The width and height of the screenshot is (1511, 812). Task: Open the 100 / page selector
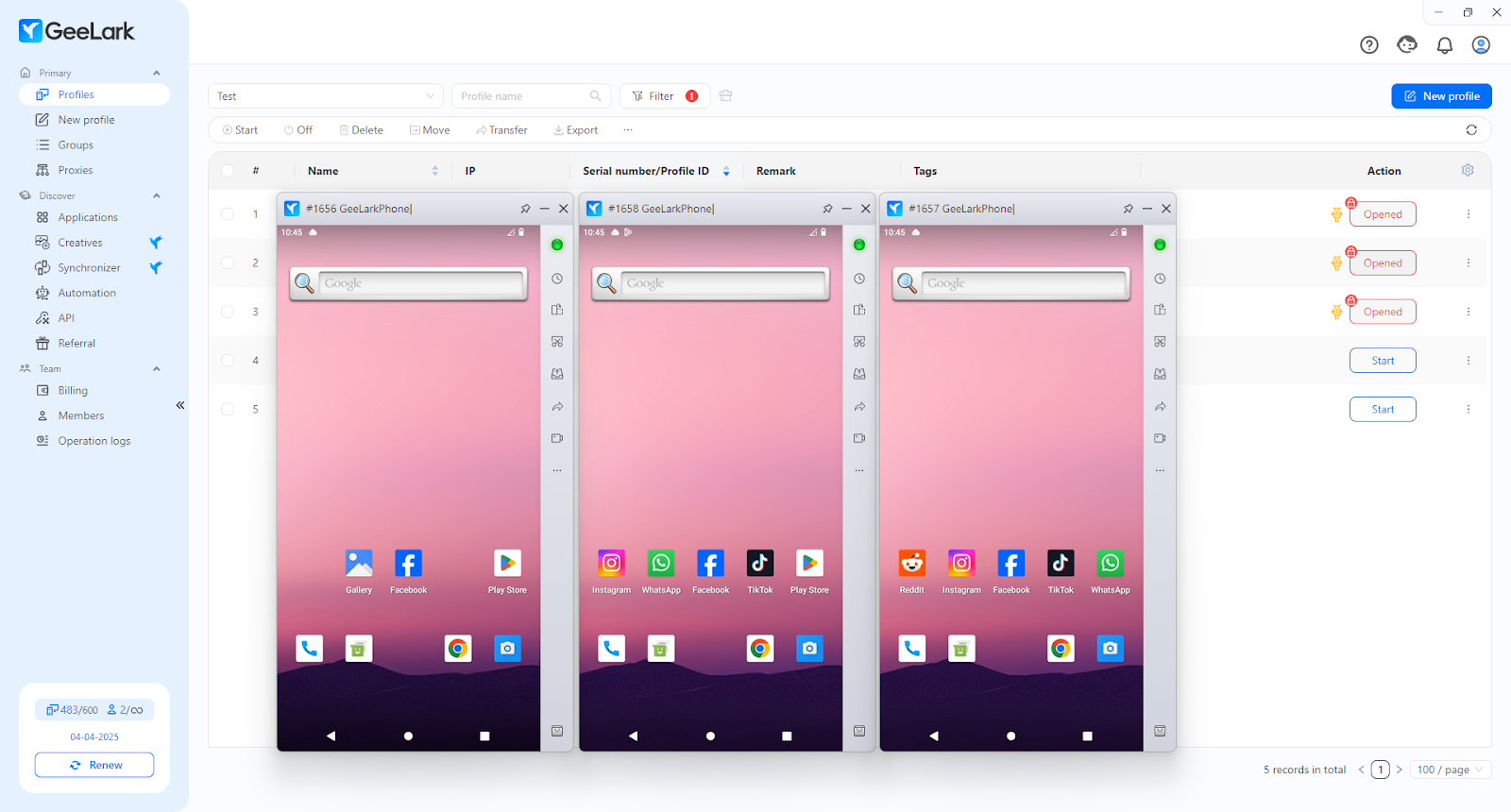pyautogui.click(x=1451, y=770)
